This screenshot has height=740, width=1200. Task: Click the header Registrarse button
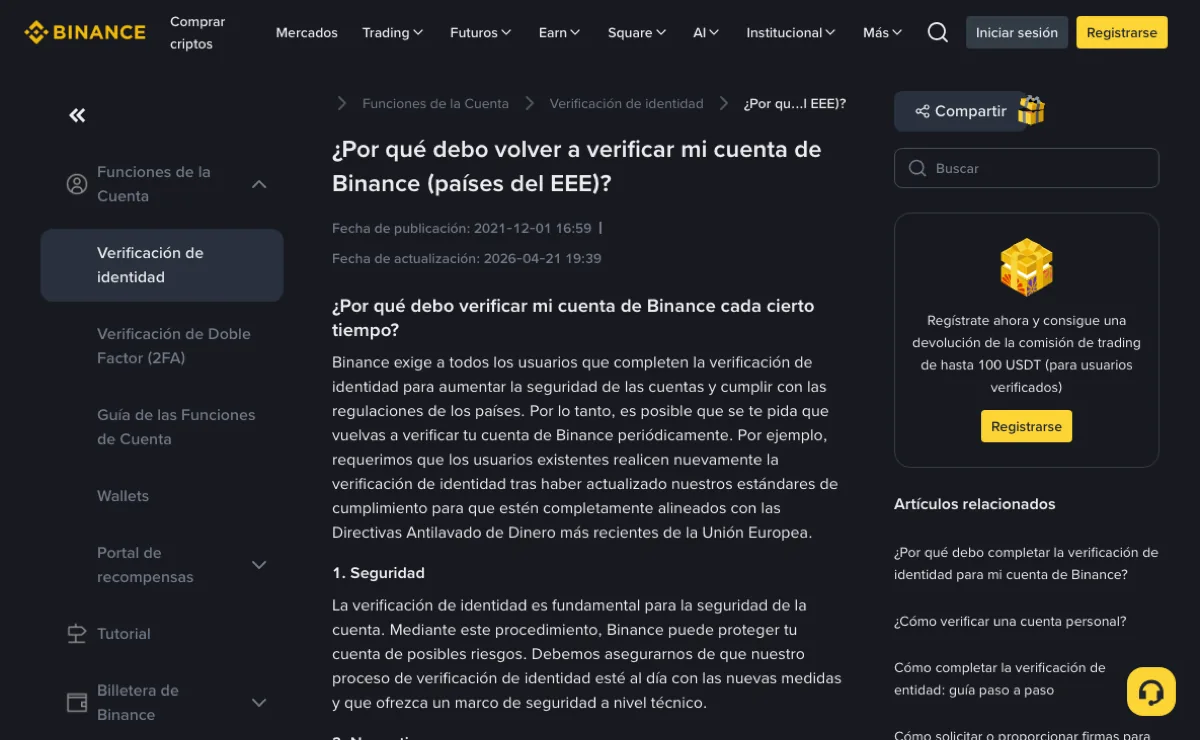pyautogui.click(x=1121, y=32)
